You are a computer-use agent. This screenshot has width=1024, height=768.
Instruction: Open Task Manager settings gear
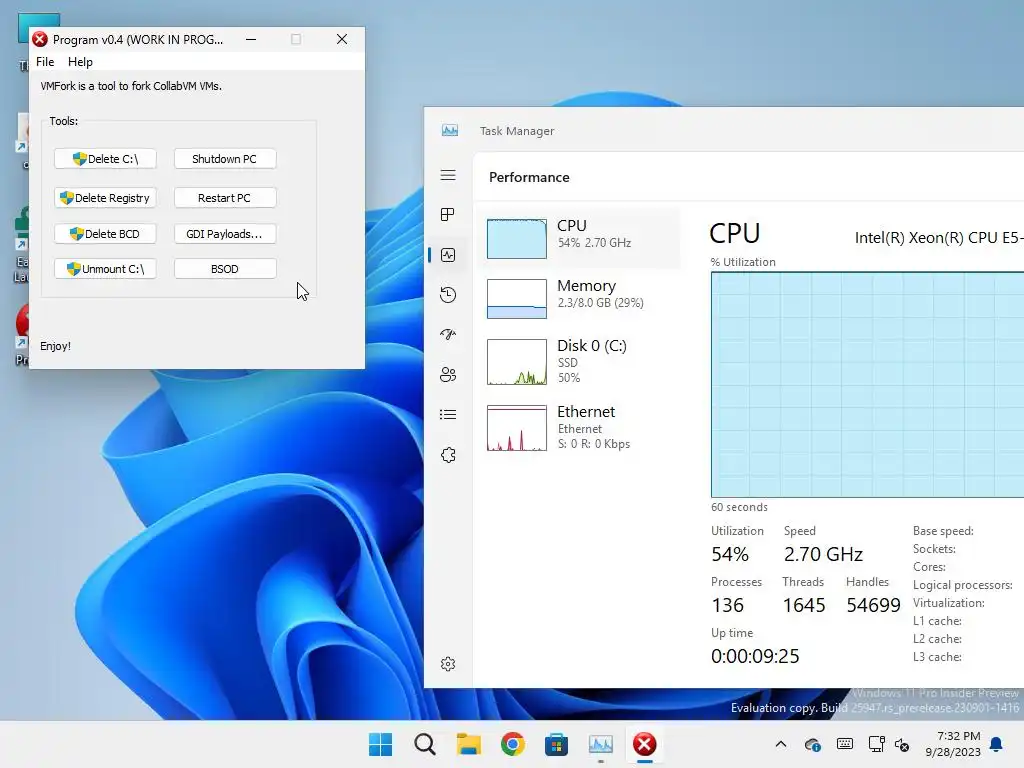[x=448, y=664]
